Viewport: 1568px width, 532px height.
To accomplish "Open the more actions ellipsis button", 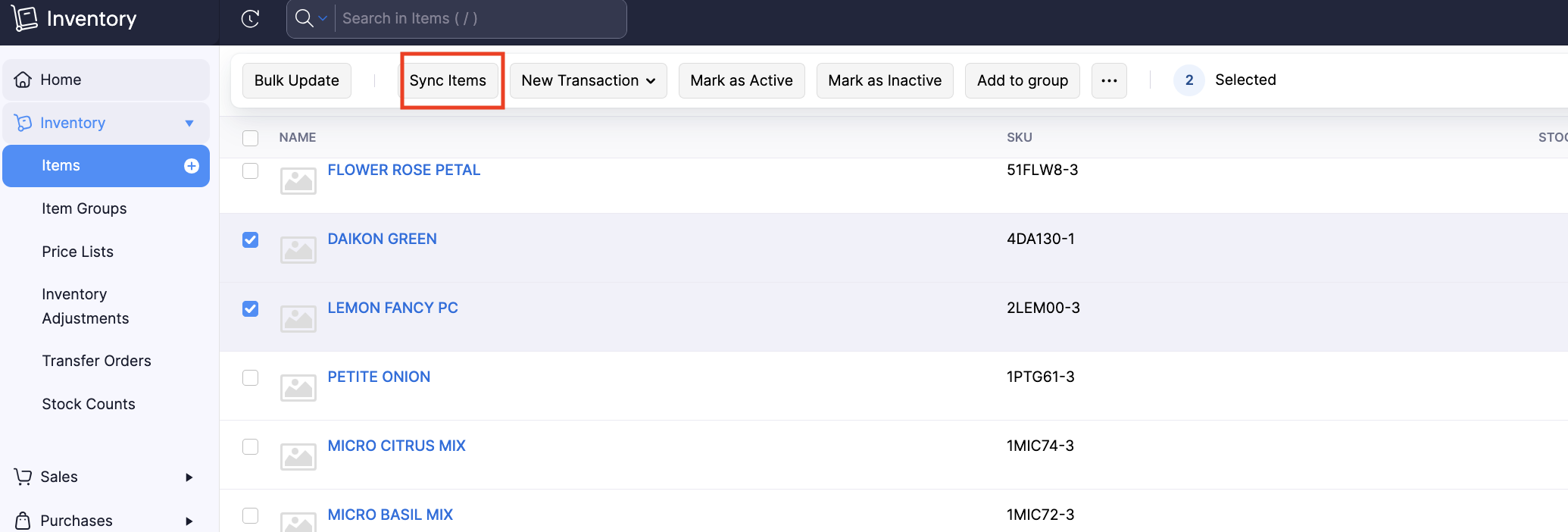I will coord(1109,80).
